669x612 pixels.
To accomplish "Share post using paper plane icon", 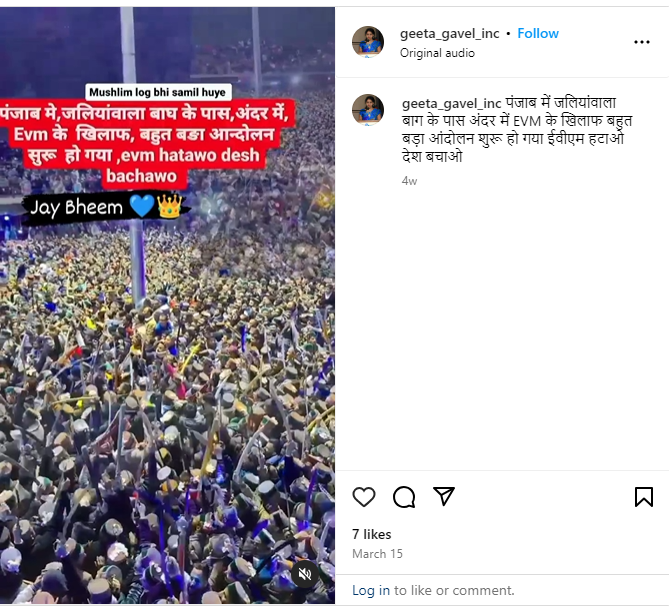I will point(444,496).
